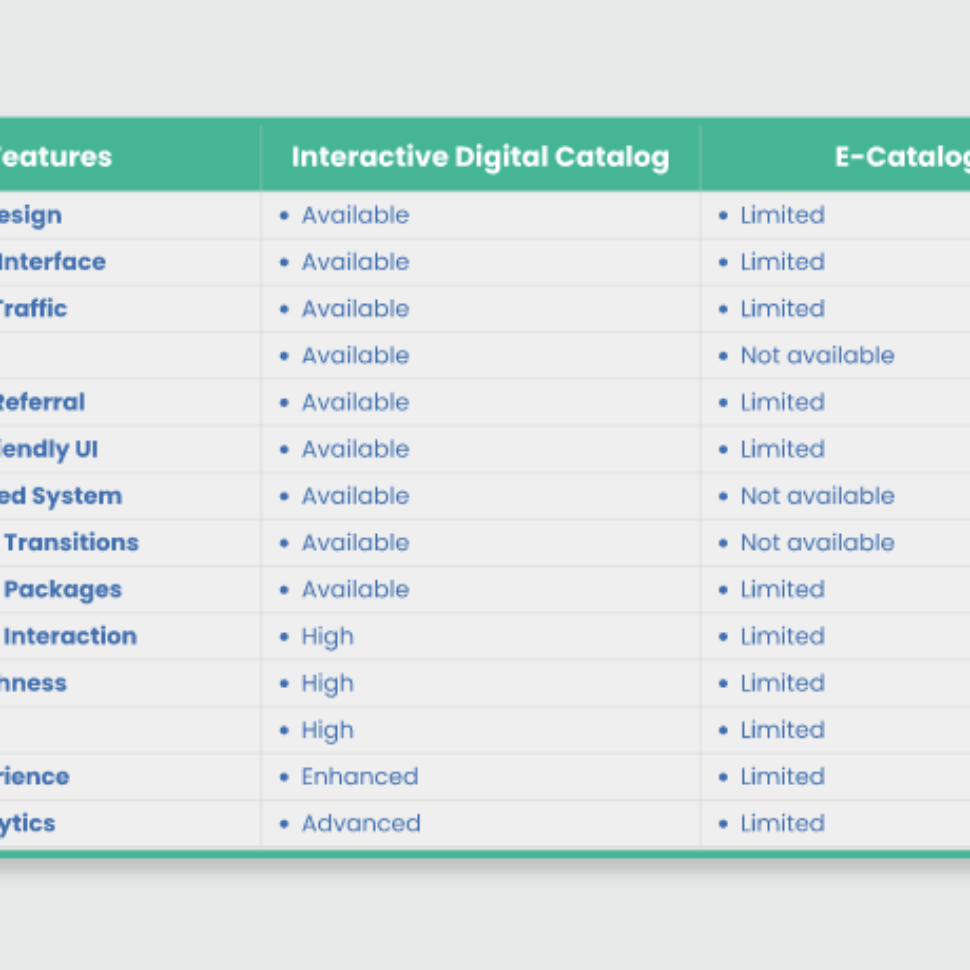970x970 pixels.
Task: Select the Enhanced cell in the table
Action: 360,777
